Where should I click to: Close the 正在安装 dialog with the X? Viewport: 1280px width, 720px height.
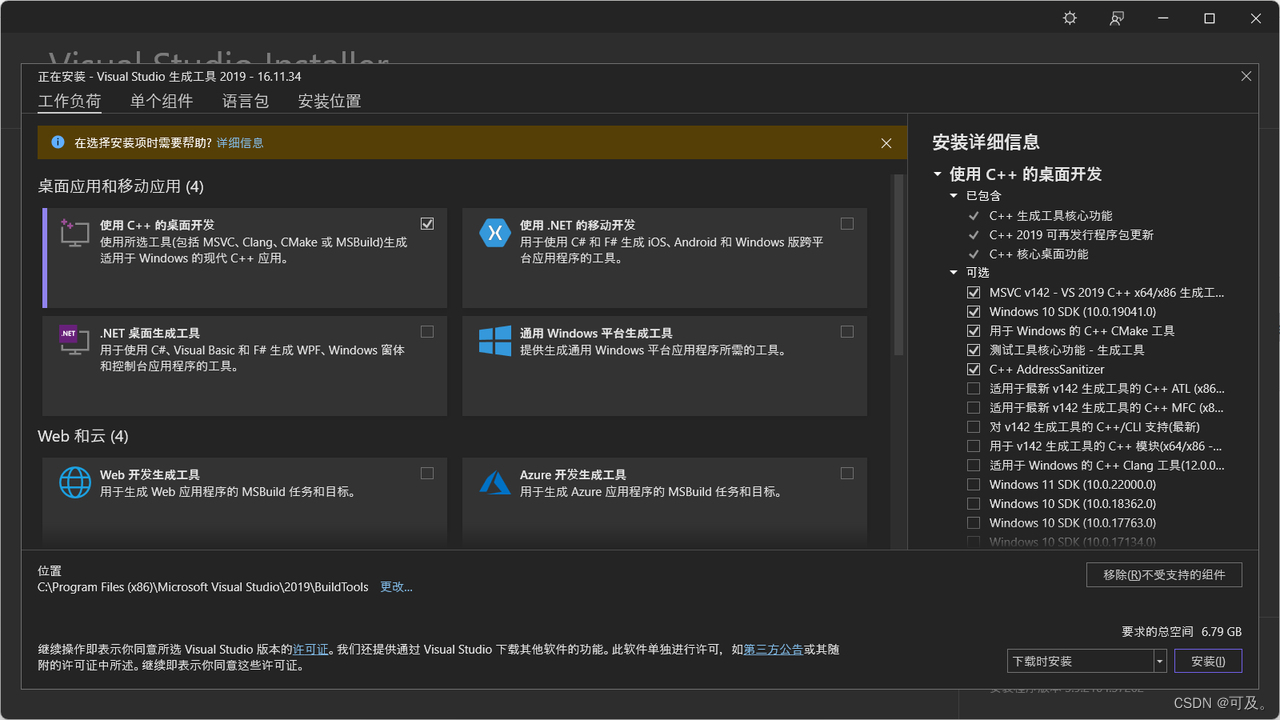[x=1246, y=76]
